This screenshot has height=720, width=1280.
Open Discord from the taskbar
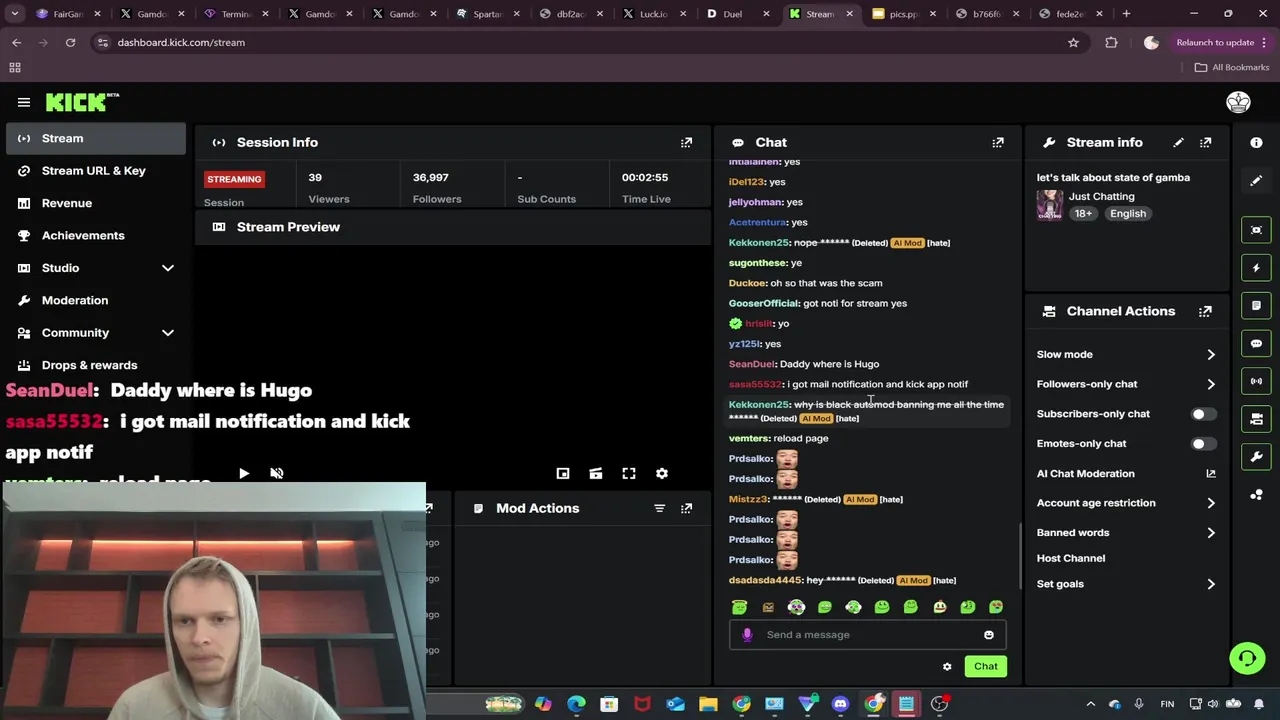click(x=840, y=704)
